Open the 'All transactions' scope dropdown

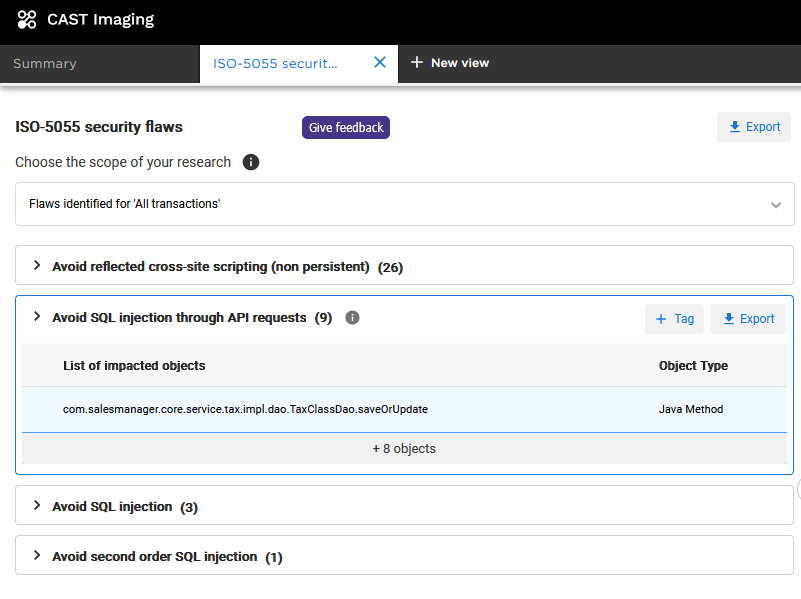click(x=404, y=204)
